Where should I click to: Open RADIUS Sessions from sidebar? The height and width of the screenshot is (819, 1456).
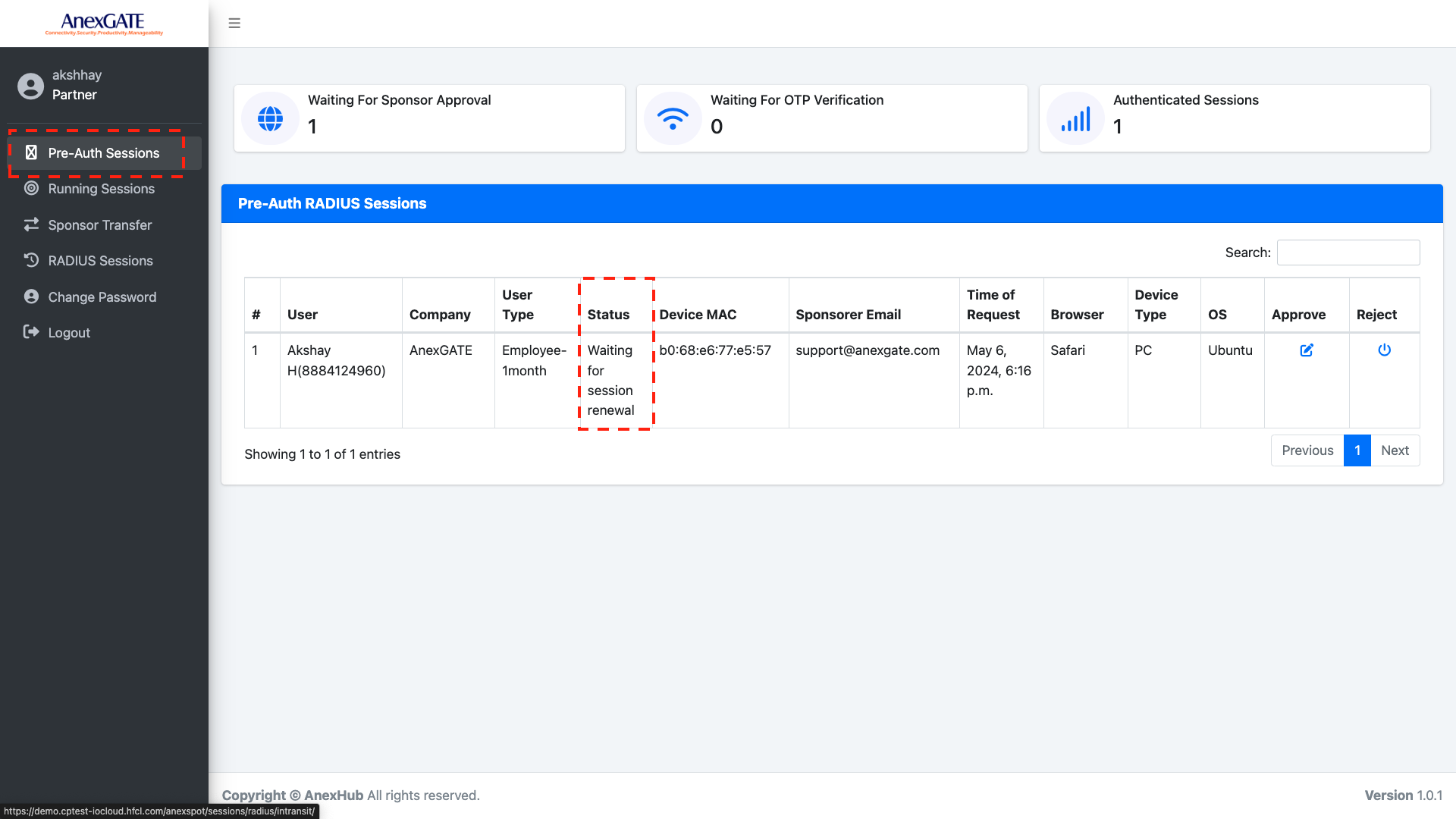point(100,261)
